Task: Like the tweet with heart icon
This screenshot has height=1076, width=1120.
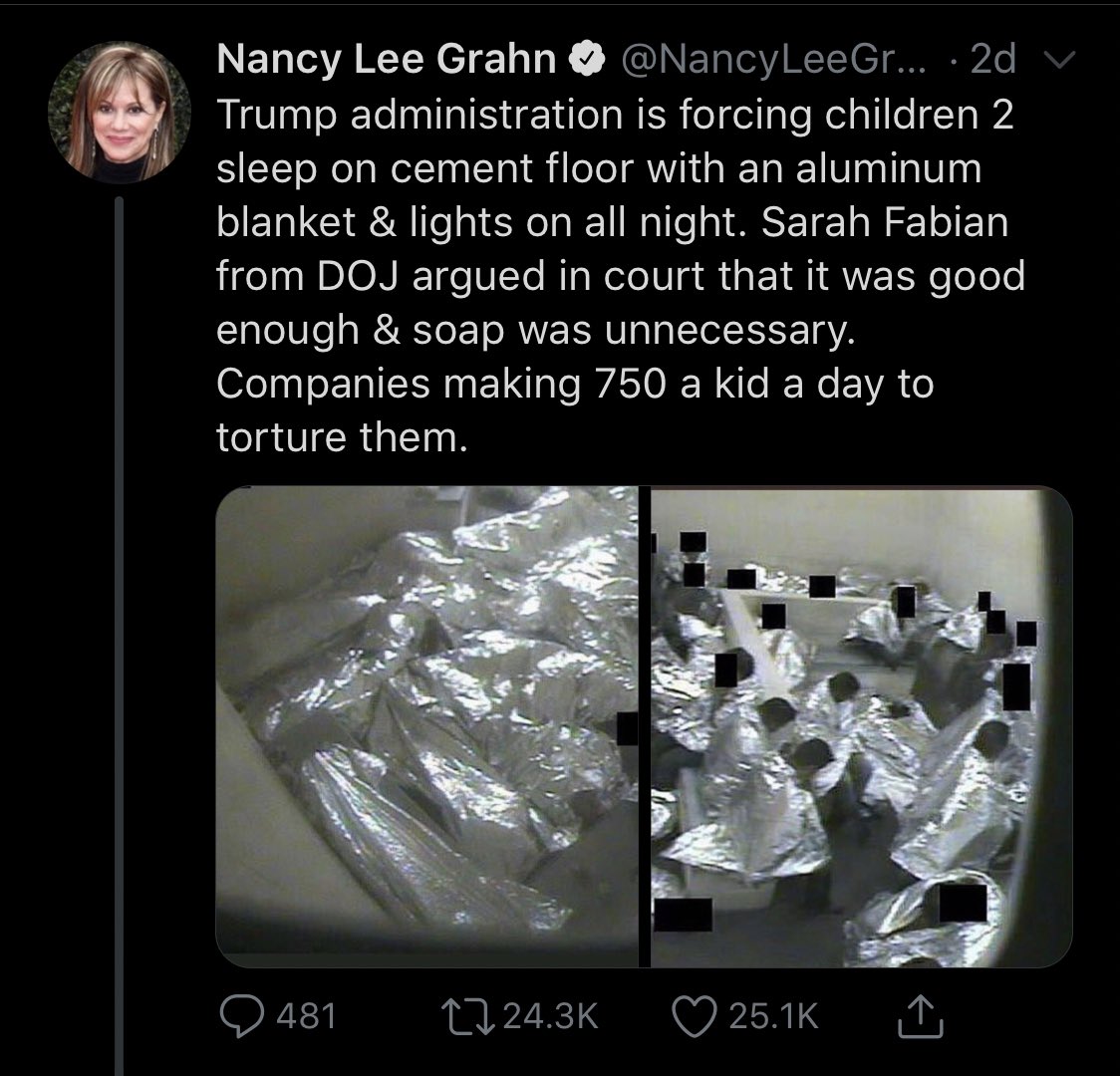Action: coord(695,1017)
